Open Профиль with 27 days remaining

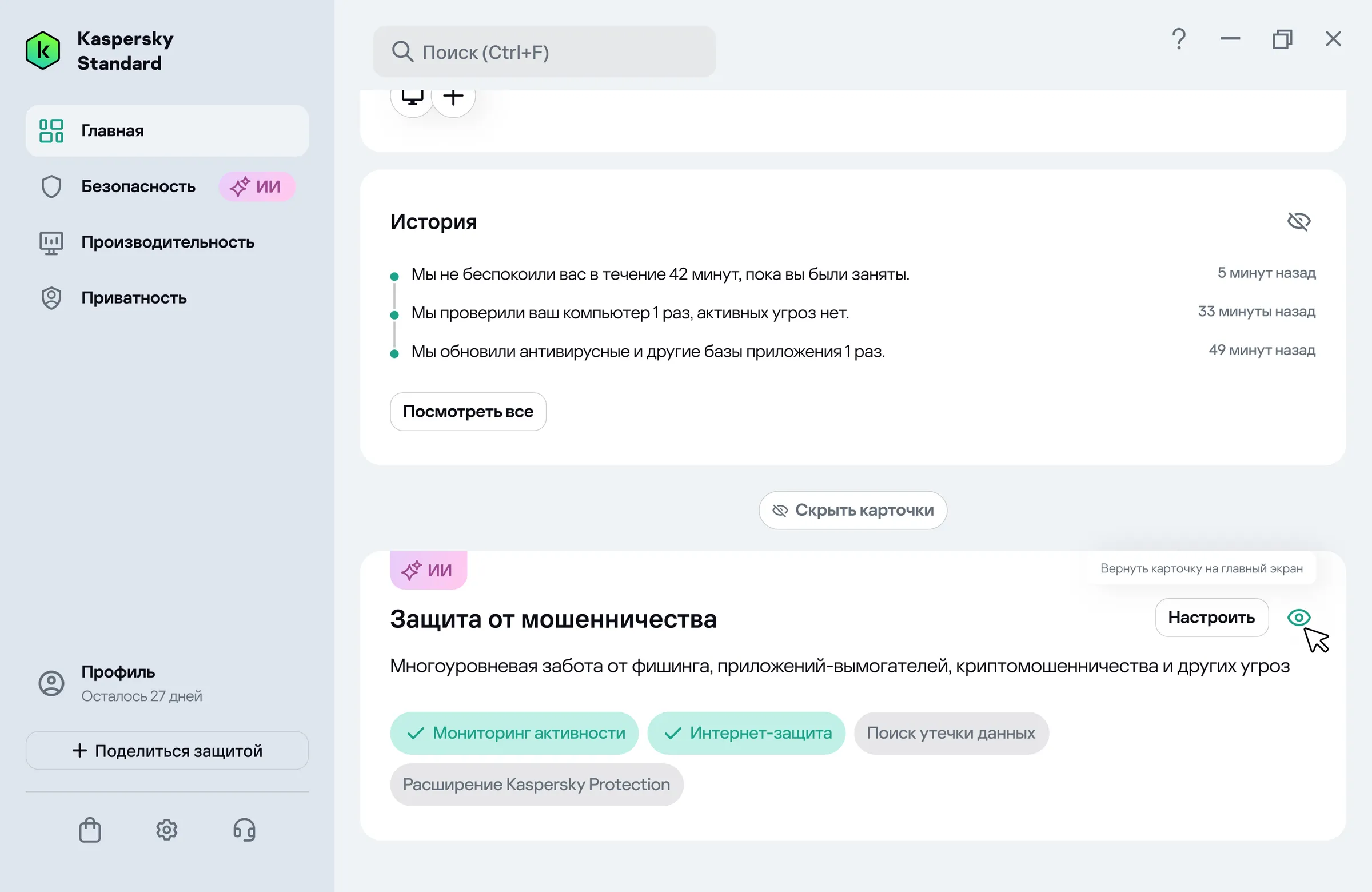167,683
